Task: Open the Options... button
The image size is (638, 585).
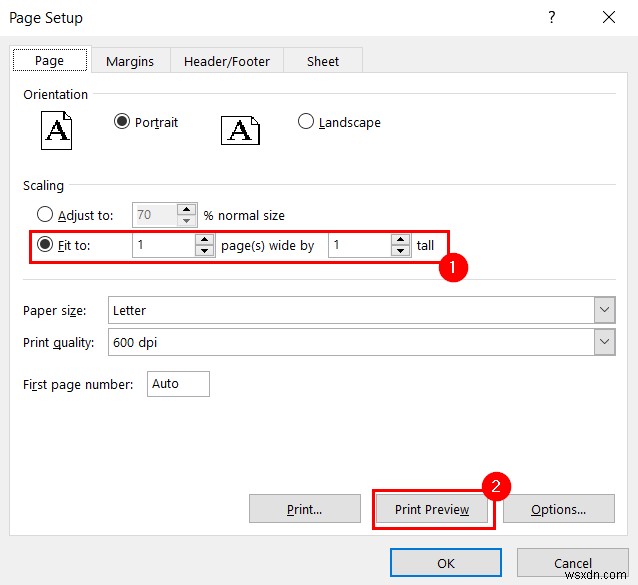Action: click(559, 509)
